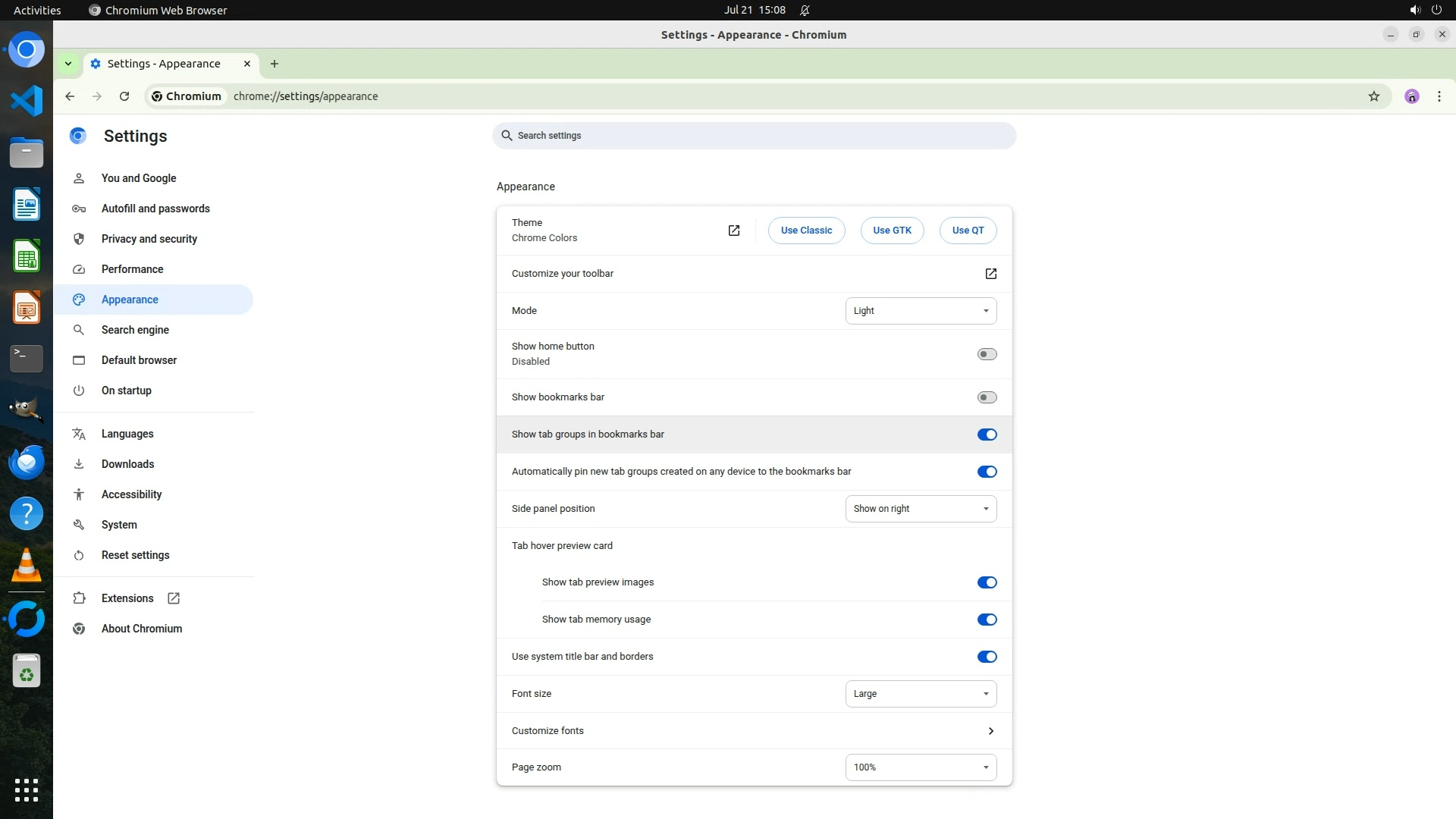
Task: Click the Use Classic theme button
Action: (x=806, y=231)
